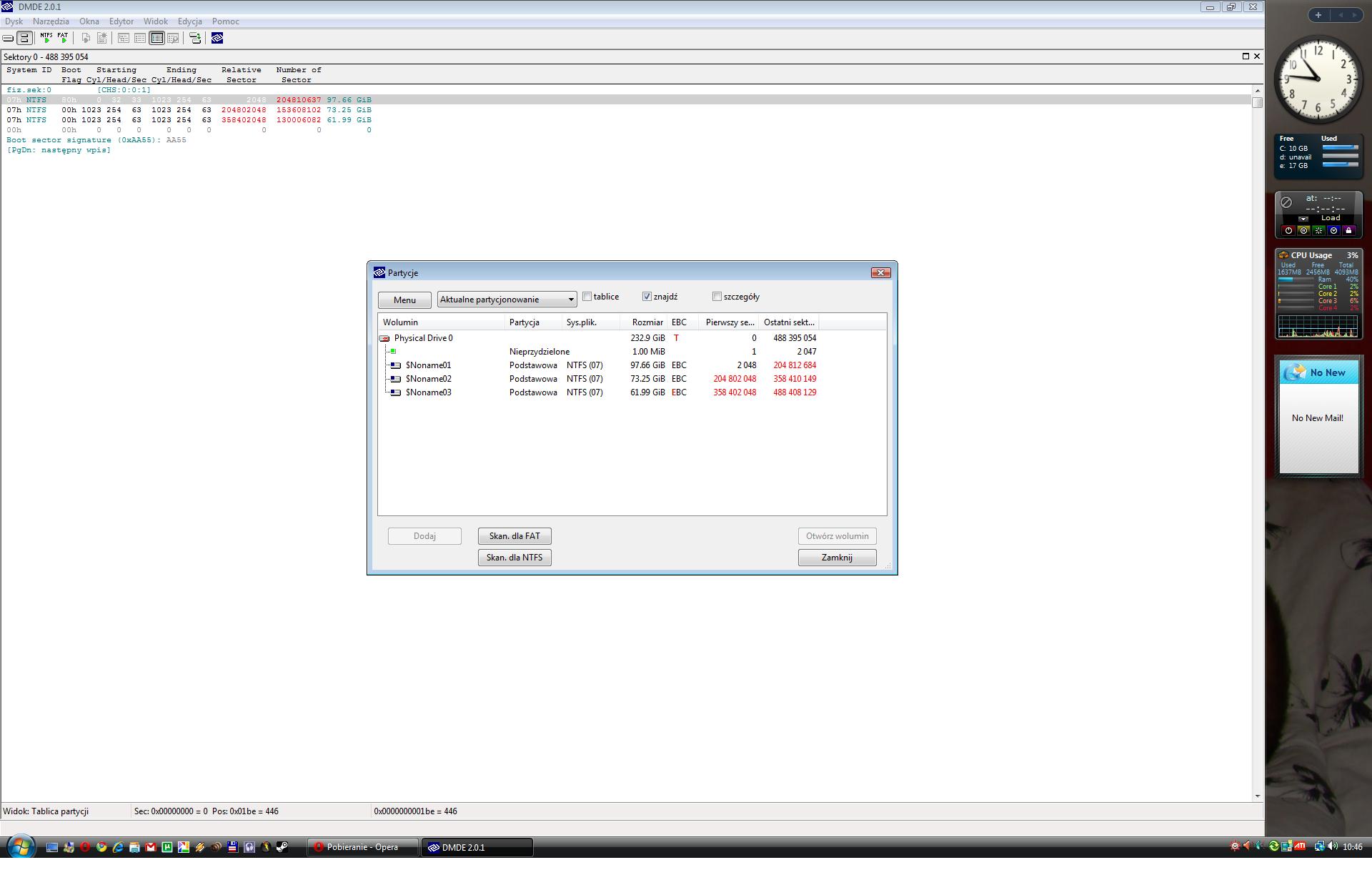Open the Aktualne partycjonowanie dropdown
The width and height of the screenshot is (1372, 875).
coord(507,300)
